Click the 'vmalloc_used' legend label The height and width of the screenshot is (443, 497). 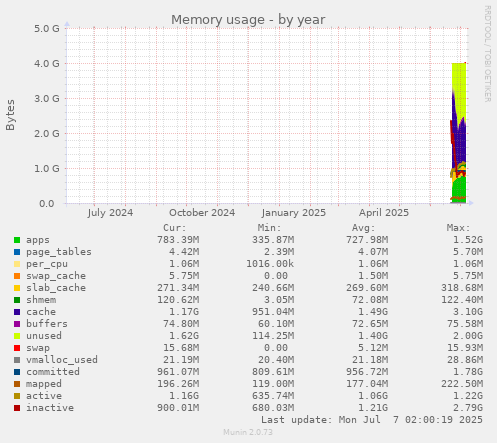pos(62,360)
